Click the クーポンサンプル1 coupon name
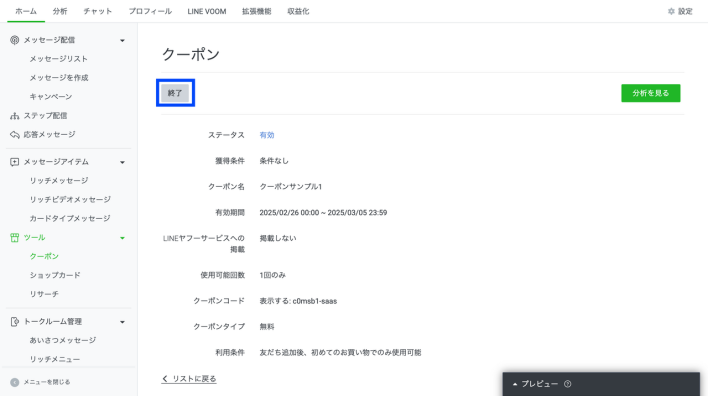 (291, 186)
